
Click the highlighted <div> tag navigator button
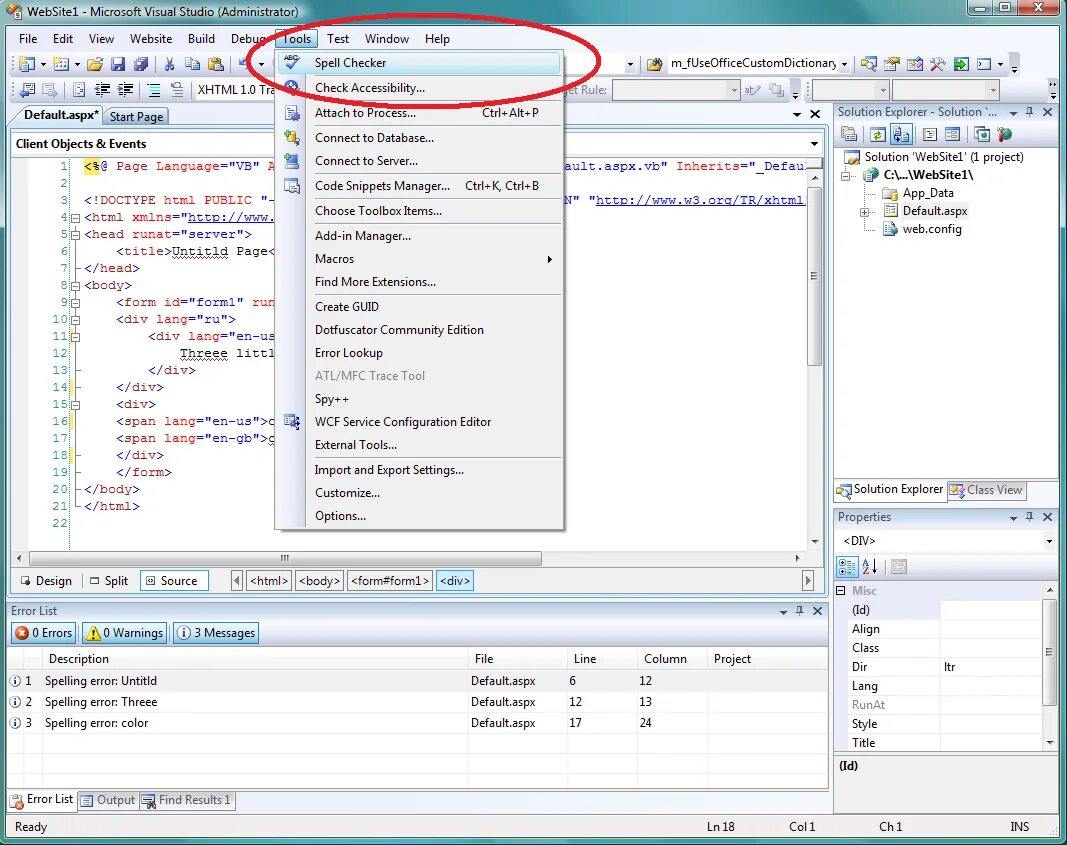pos(455,580)
